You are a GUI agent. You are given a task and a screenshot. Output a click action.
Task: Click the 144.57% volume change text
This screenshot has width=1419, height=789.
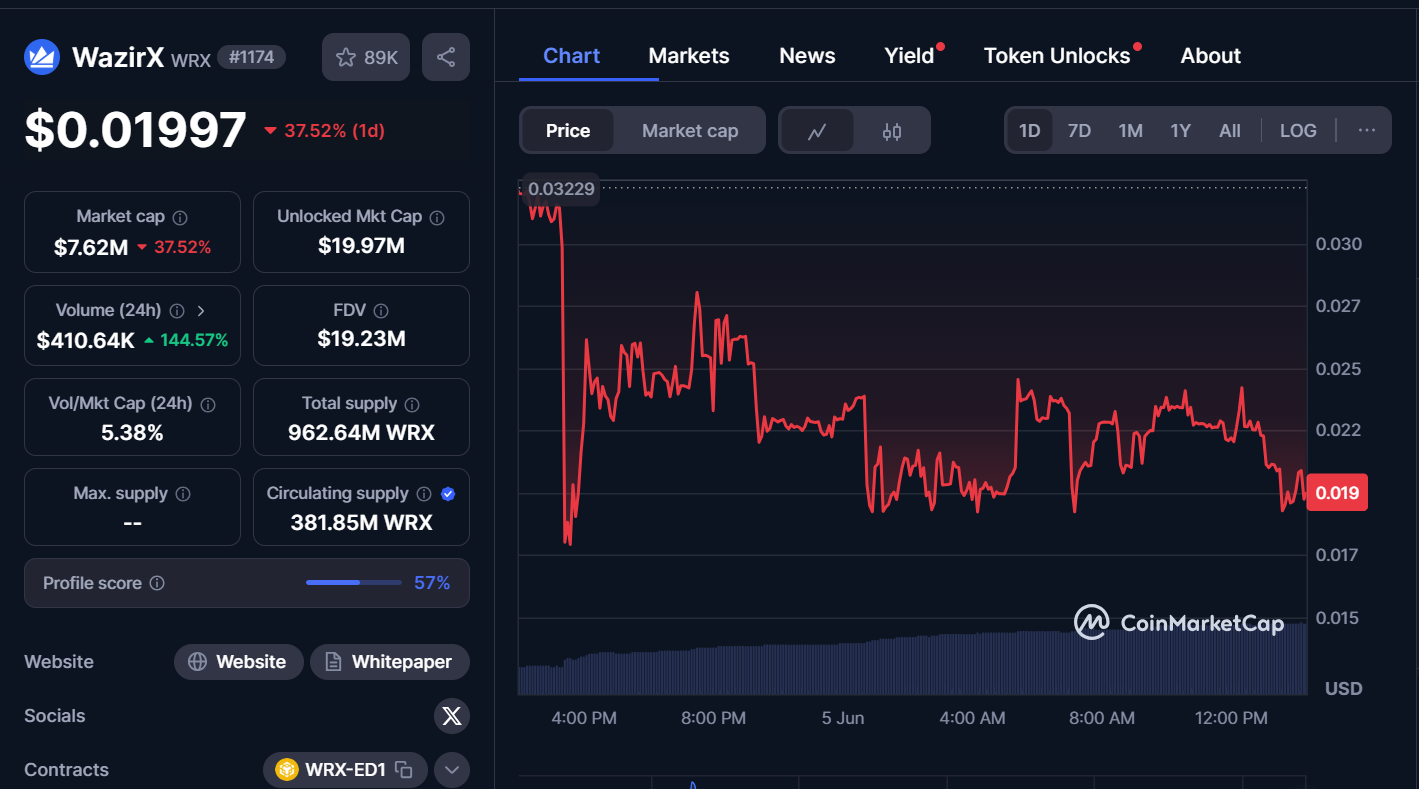[194, 341]
